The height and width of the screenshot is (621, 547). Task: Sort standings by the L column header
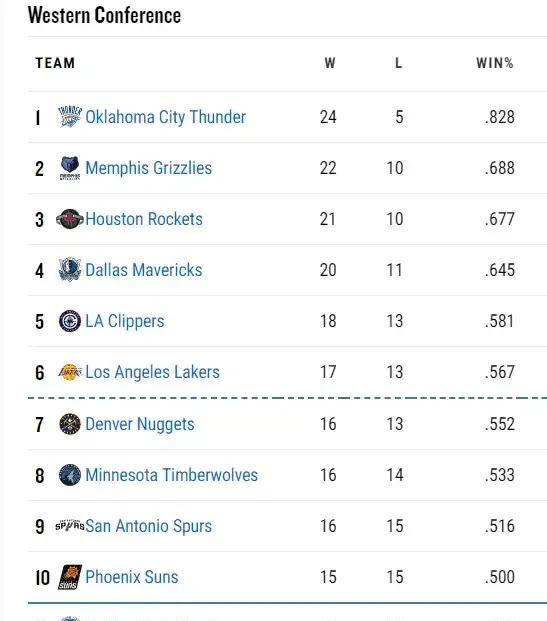(x=398, y=63)
